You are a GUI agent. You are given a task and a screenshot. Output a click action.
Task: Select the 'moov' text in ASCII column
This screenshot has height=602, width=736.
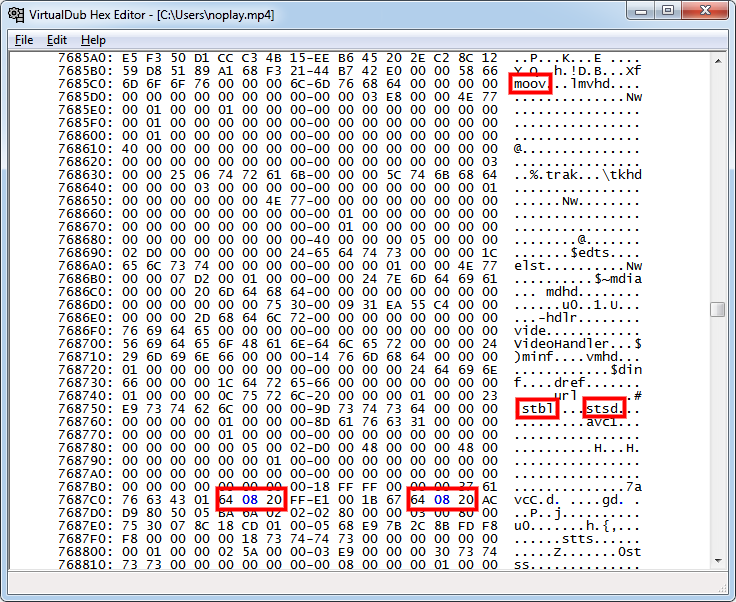[x=530, y=84]
